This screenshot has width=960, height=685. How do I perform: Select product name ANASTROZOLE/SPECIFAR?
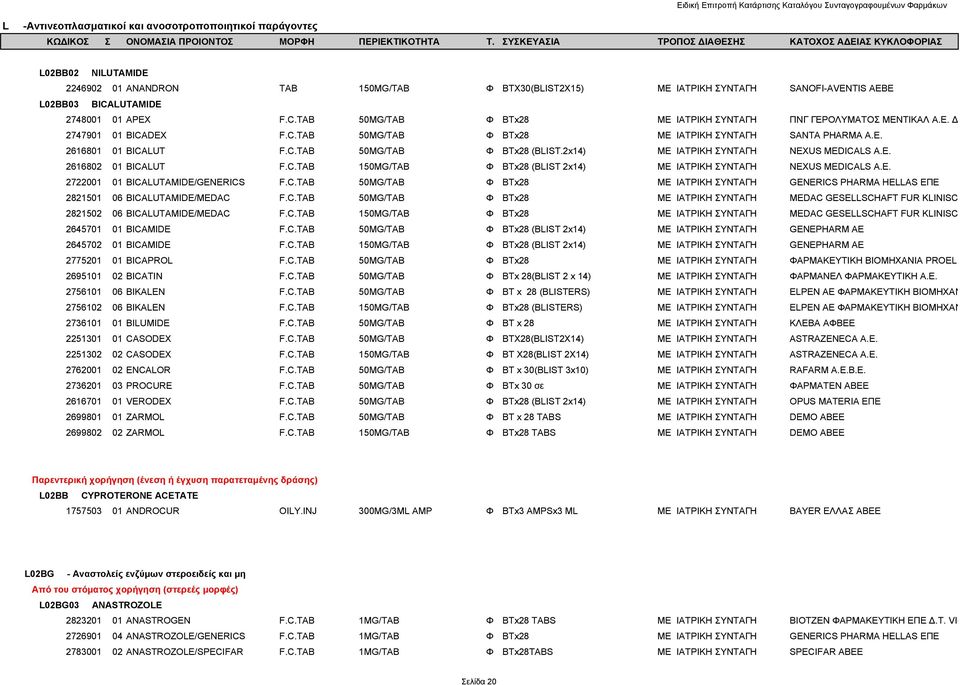click(184, 652)
